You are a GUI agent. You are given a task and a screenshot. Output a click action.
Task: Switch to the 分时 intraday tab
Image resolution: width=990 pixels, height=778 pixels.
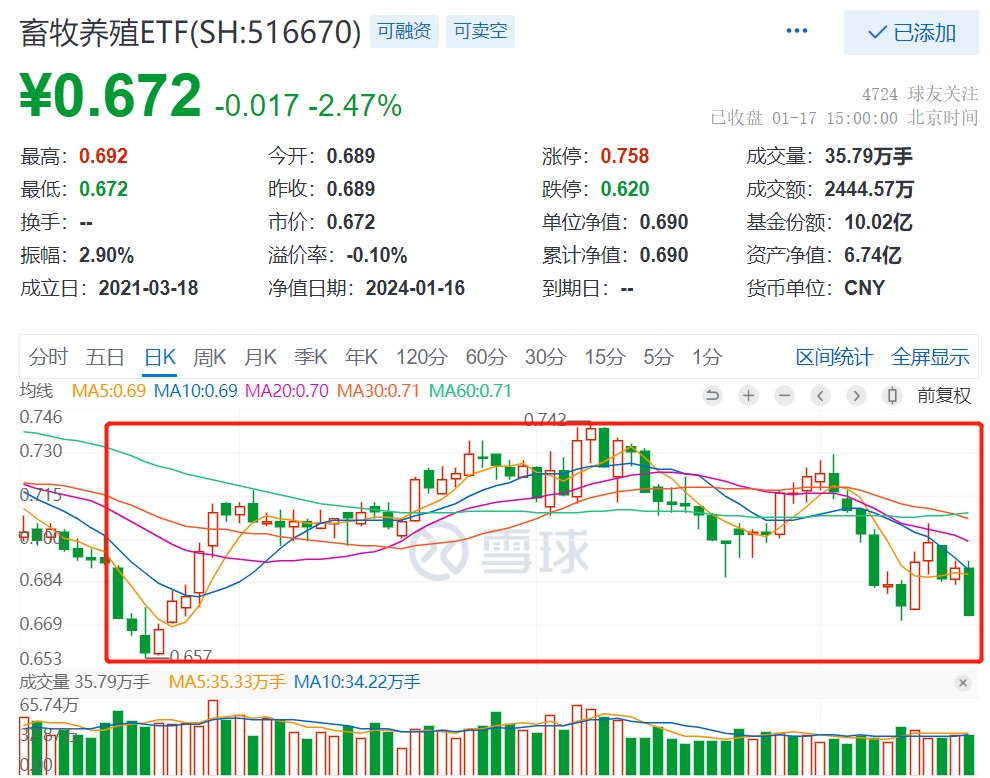coord(47,356)
